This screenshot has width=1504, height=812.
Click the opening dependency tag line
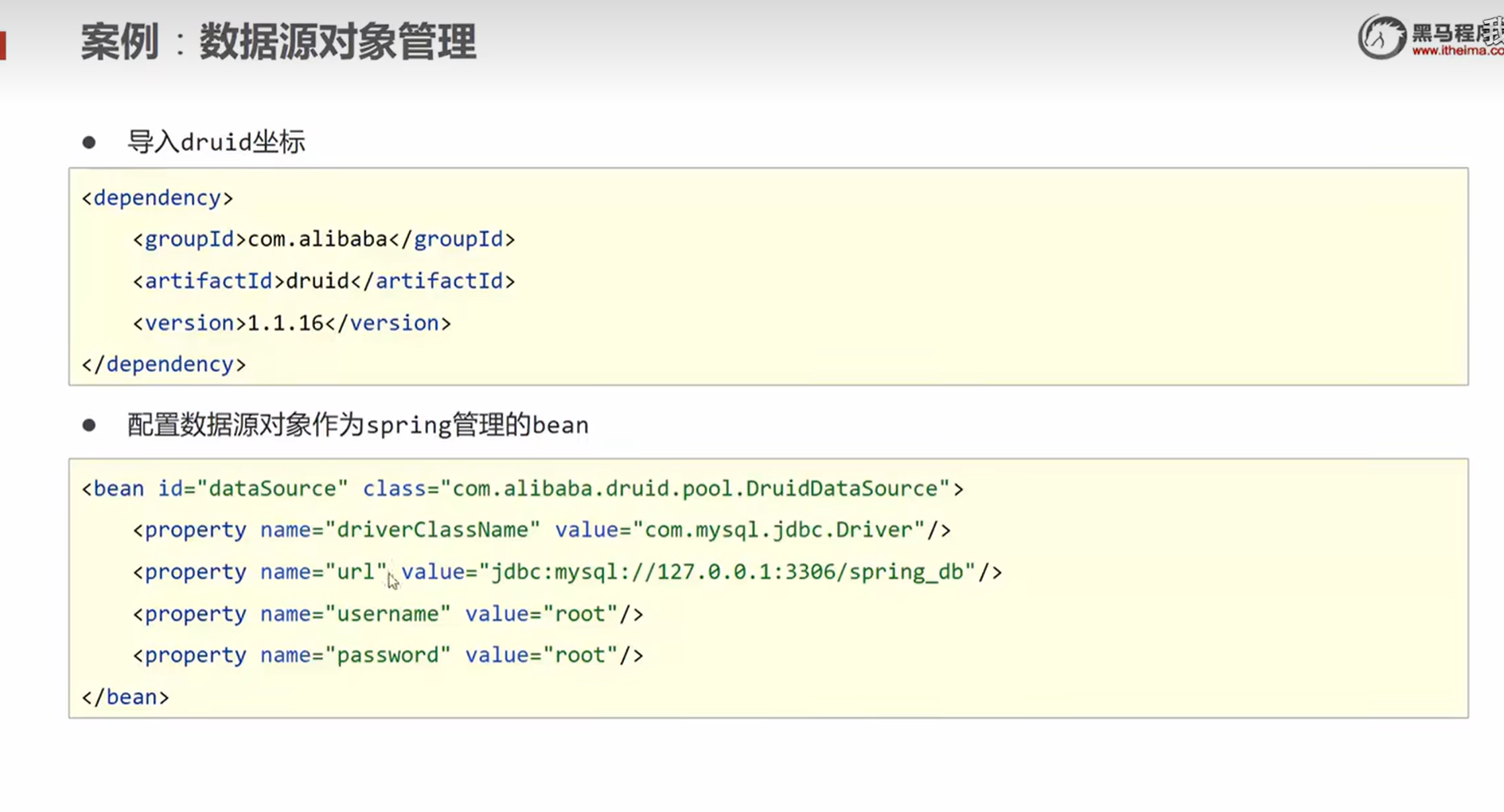[x=158, y=198]
